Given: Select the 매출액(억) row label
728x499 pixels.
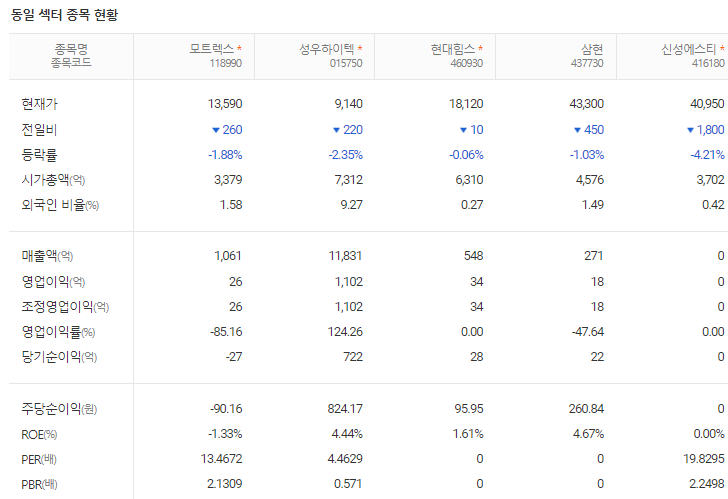Looking at the screenshot, I should 47,256.
